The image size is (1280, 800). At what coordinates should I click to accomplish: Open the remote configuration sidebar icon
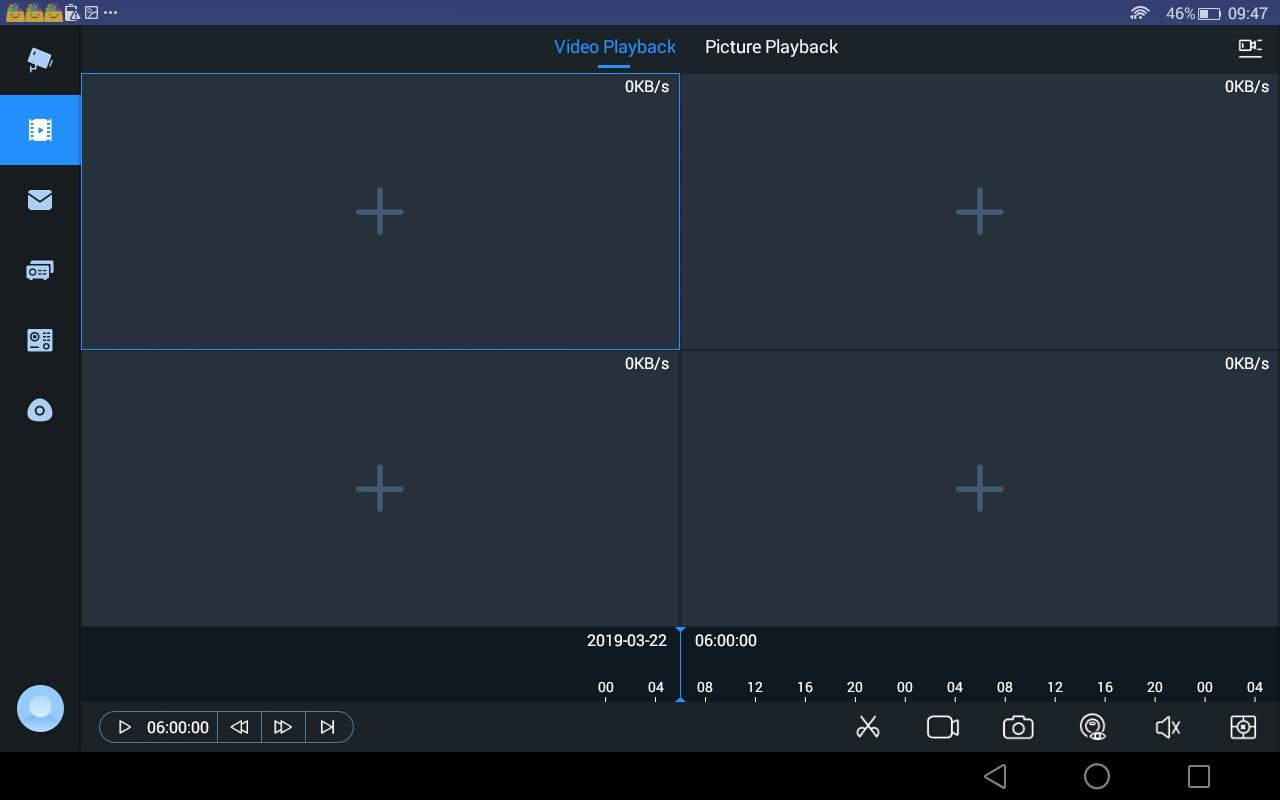pyautogui.click(x=40, y=340)
